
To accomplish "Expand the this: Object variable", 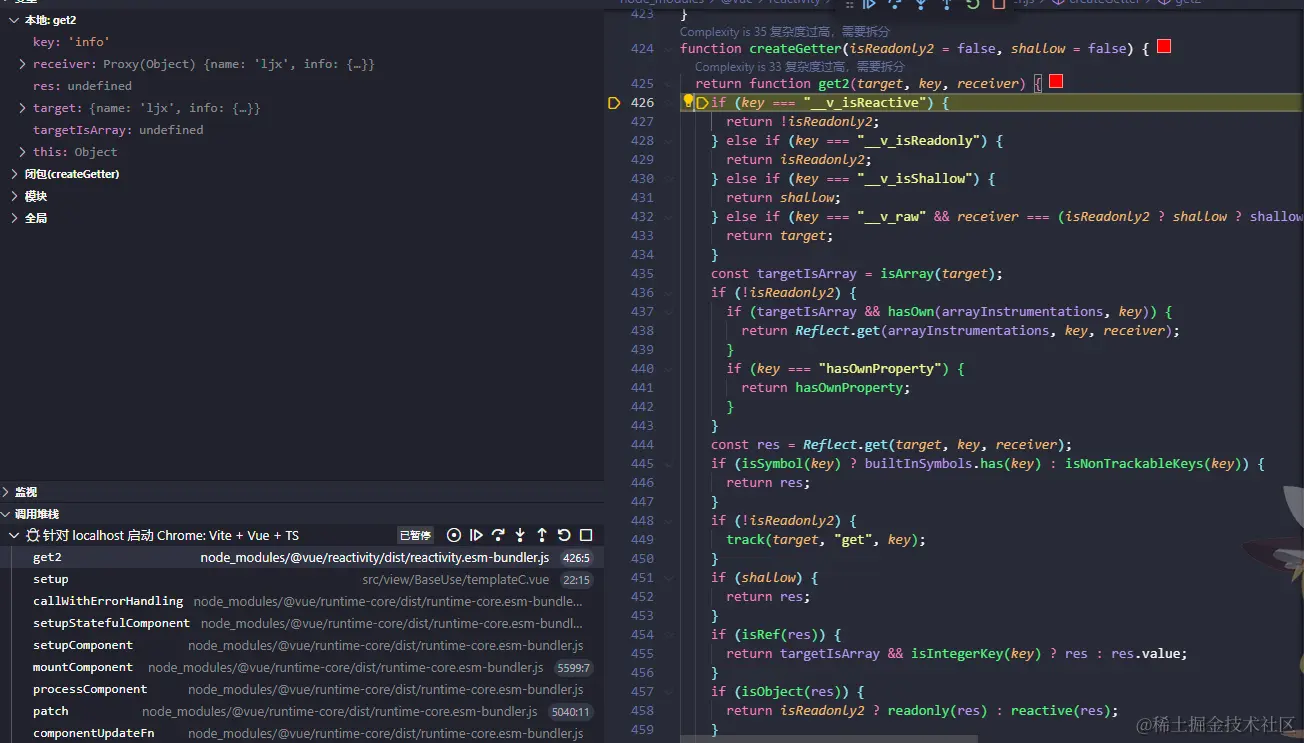I will pos(23,152).
